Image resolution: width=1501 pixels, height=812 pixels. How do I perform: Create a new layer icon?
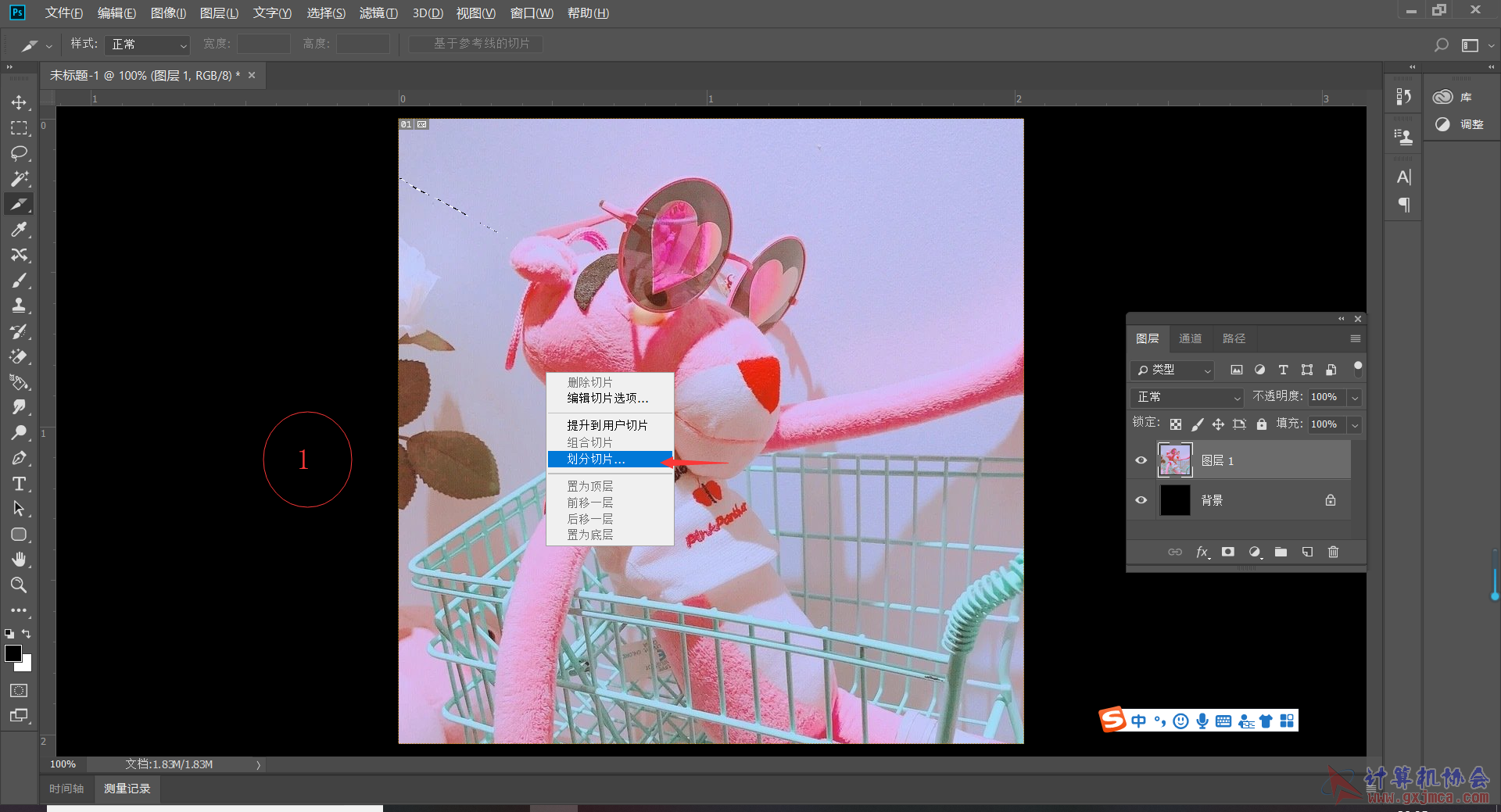[x=1307, y=552]
